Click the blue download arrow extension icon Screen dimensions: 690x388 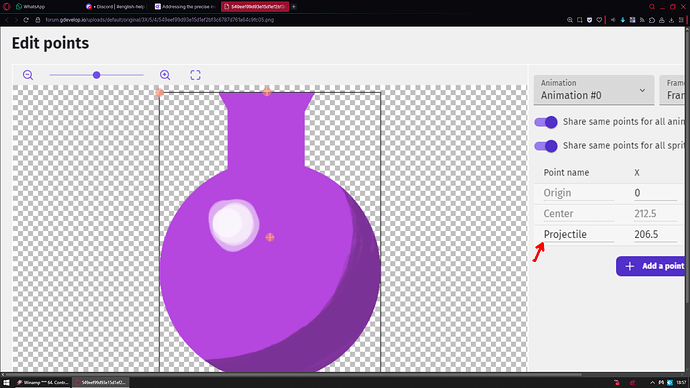click(623, 20)
